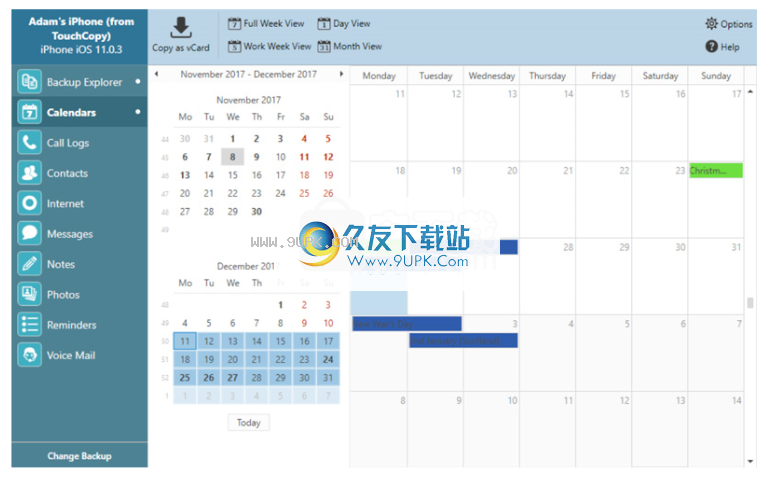
Task: Click the blue New Year's Day event
Action: 407,324
